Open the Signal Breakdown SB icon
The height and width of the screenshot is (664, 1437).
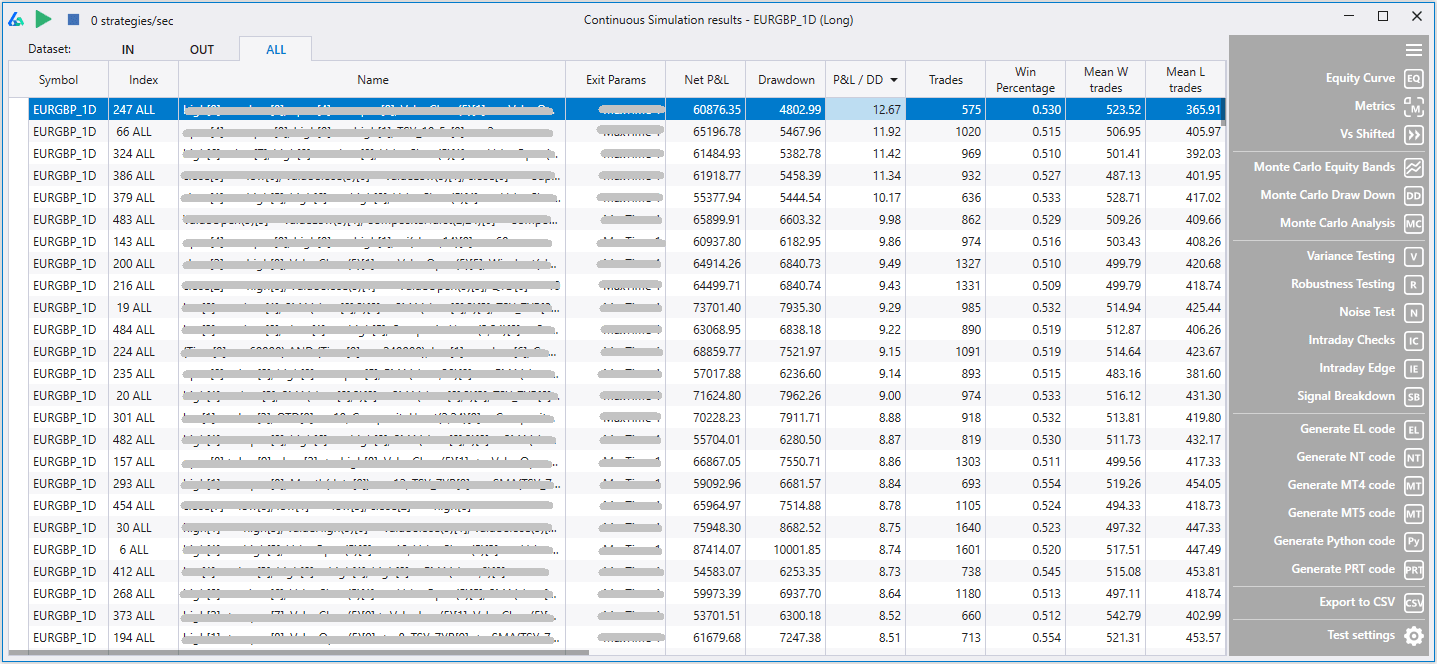1413,396
